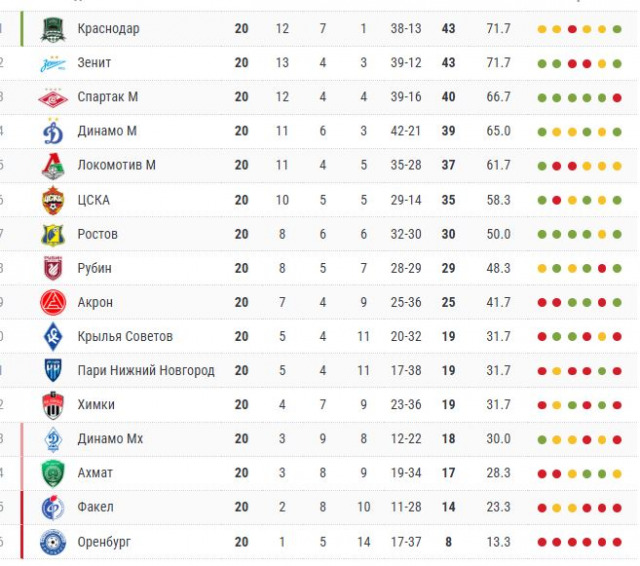The image size is (640, 566).
Task: Click Краснодар's first yellow form dot
Action: coord(542,29)
